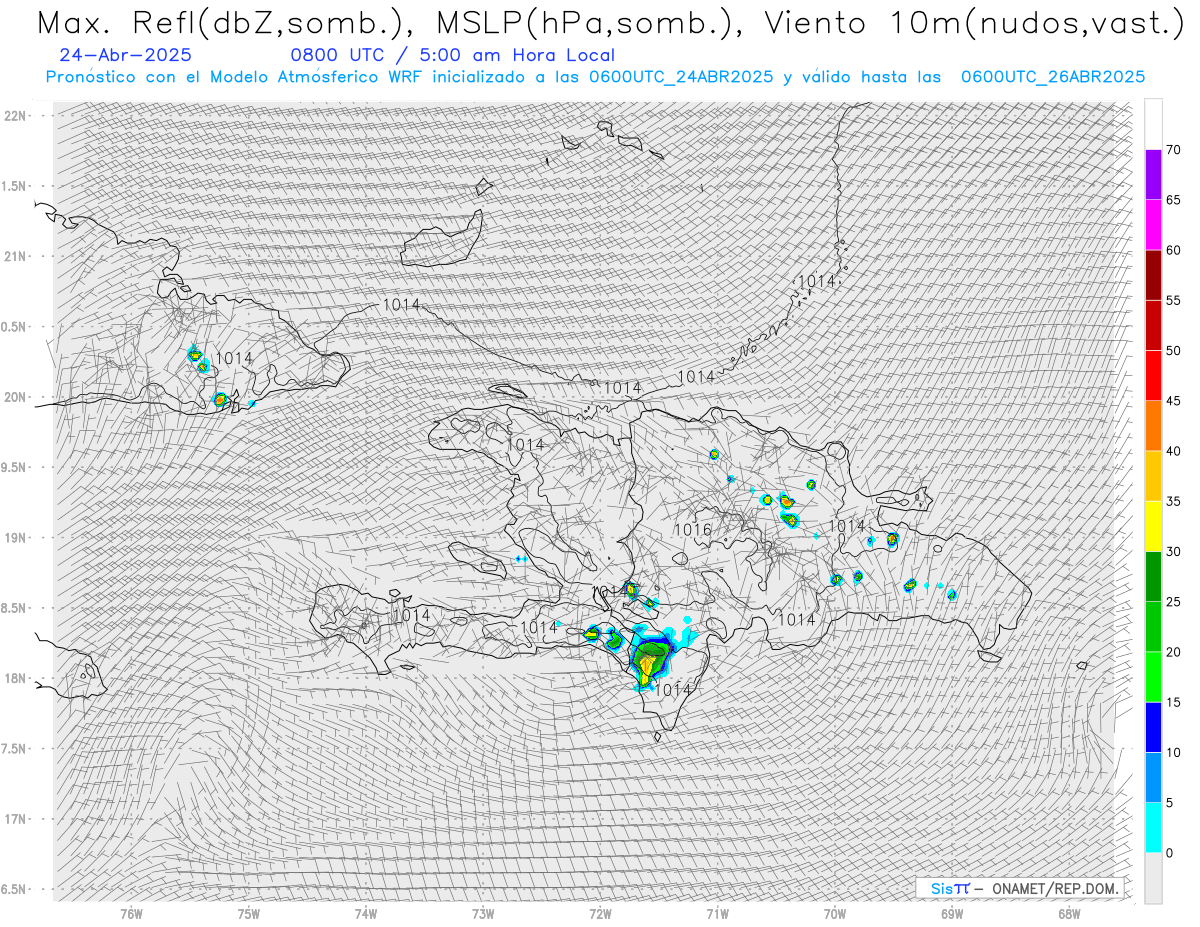Select the '19N' latitude label
The height and width of the screenshot is (927, 1200).
(x=15, y=538)
